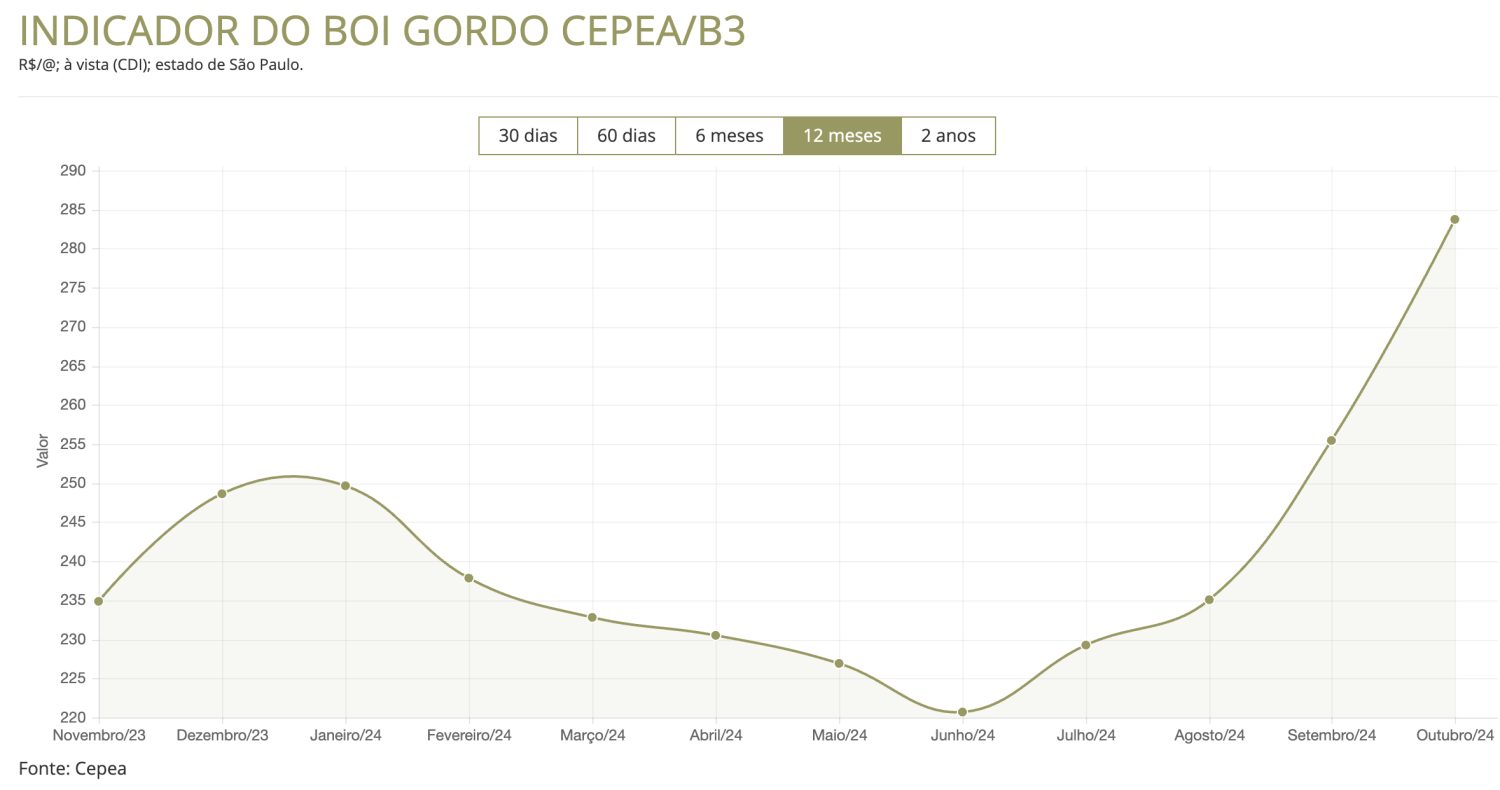The width and height of the screenshot is (1500, 790).
Task: Select the 30 dias period tab
Action: 528,136
